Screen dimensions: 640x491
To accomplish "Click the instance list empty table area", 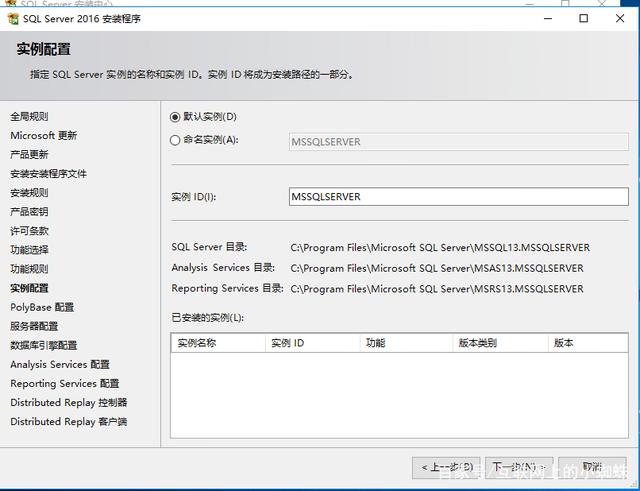I will pos(399,395).
